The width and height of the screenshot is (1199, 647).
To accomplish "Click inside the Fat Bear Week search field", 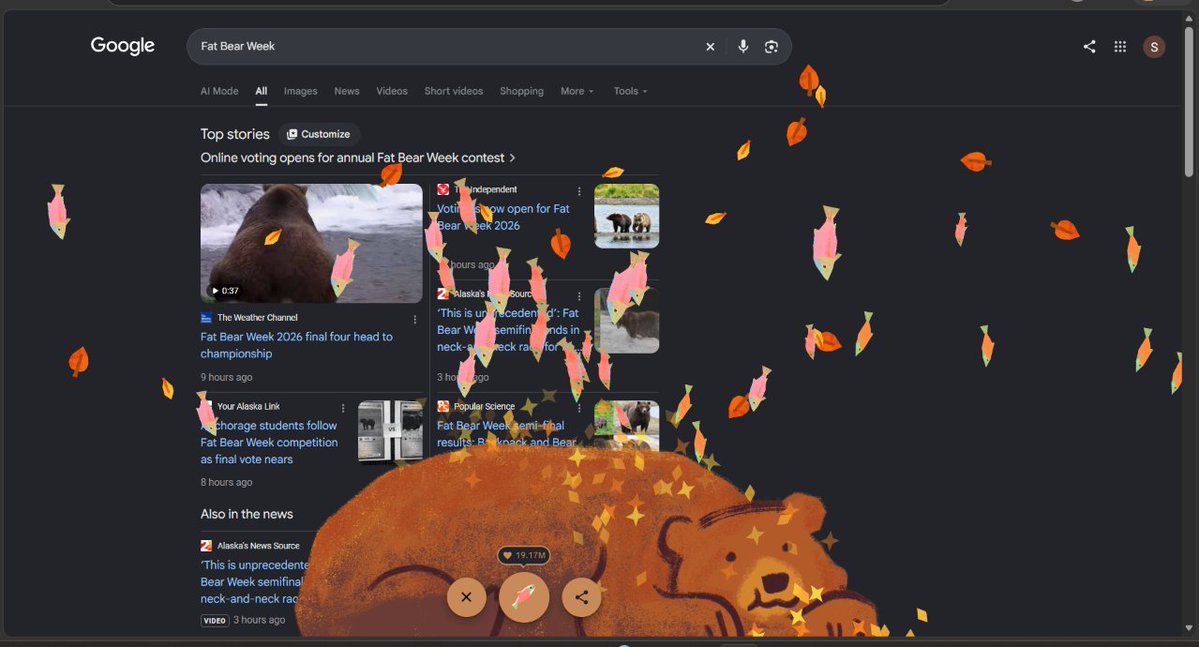I will pos(447,47).
